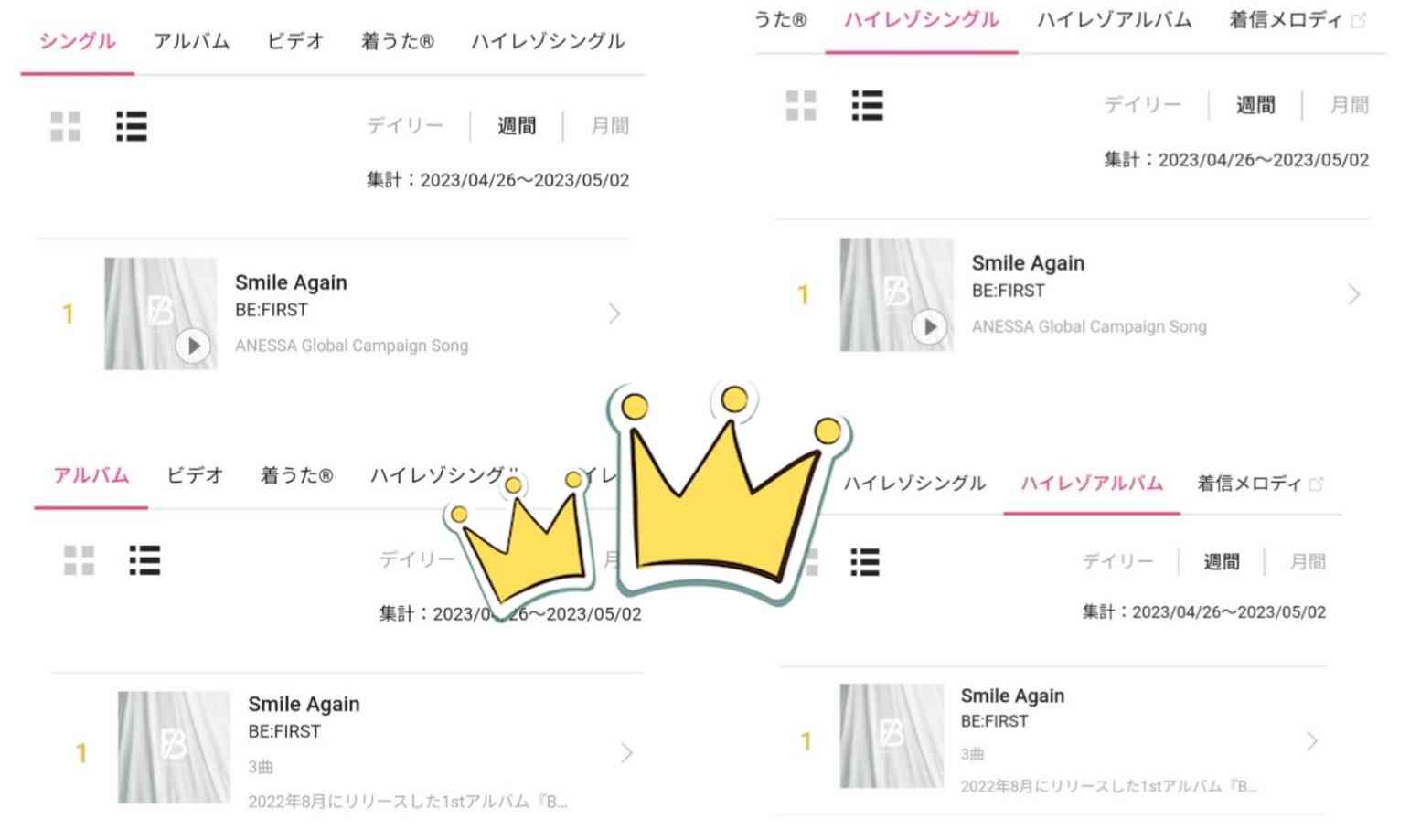The width and height of the screenshot is (1410, 840).
Task: Select list view icon in bottom-right panel
Action: 864,562
